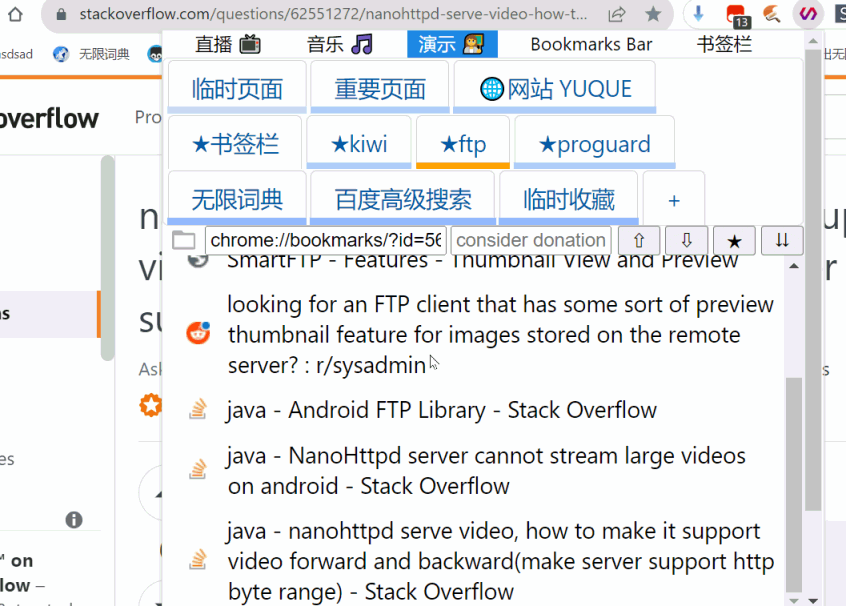The width and height of the screenshot is (846, 606).
Task: Open java Android FTP Library bookmark
Action: [441, 410]
